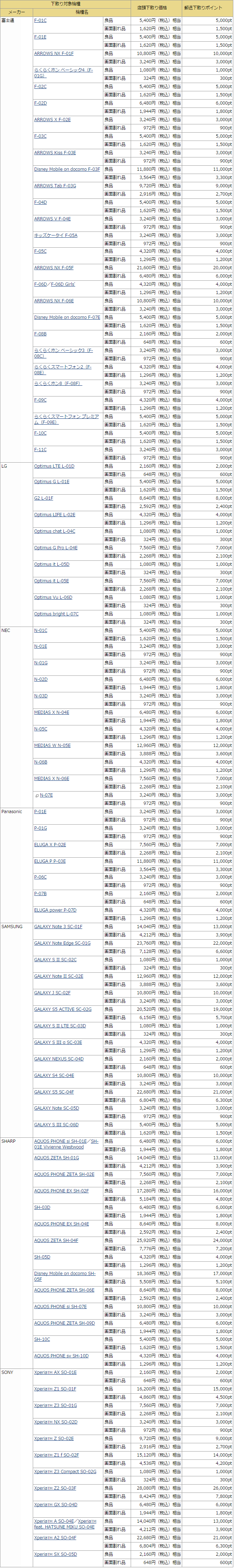Image resolution: width=234 pixels, height=1568 pixels.
Task: Open the GALAXY Note 3 SC-01F link
Action: [58, 927]
